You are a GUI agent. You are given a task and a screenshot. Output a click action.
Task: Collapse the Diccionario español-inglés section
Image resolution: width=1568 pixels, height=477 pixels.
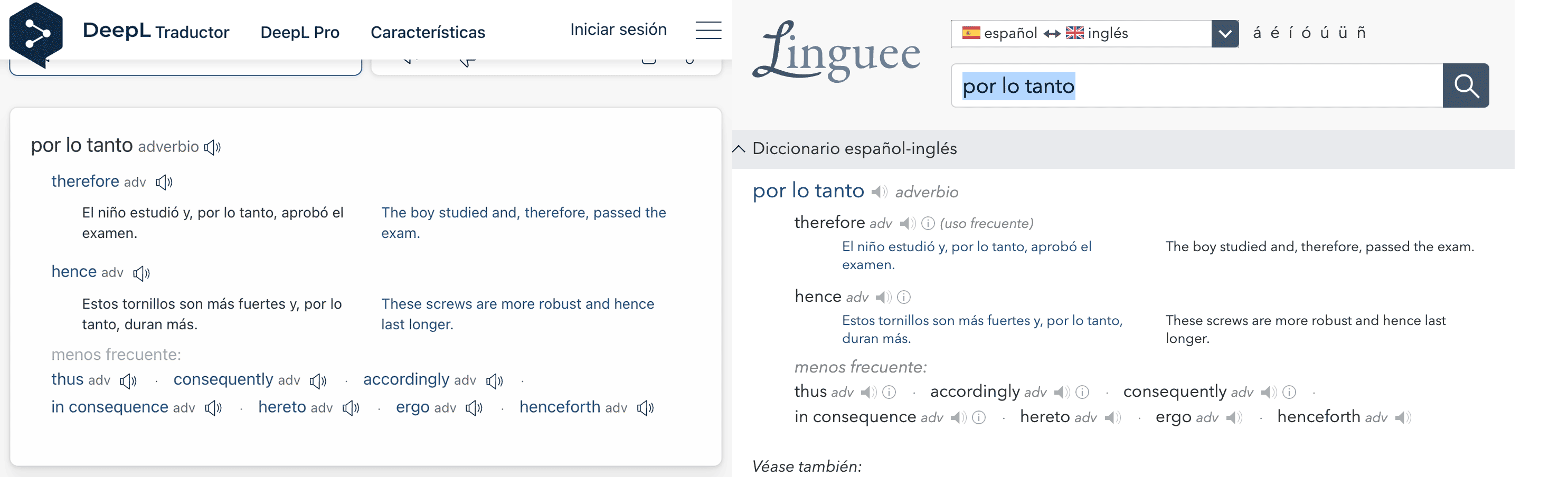(739, 149)
